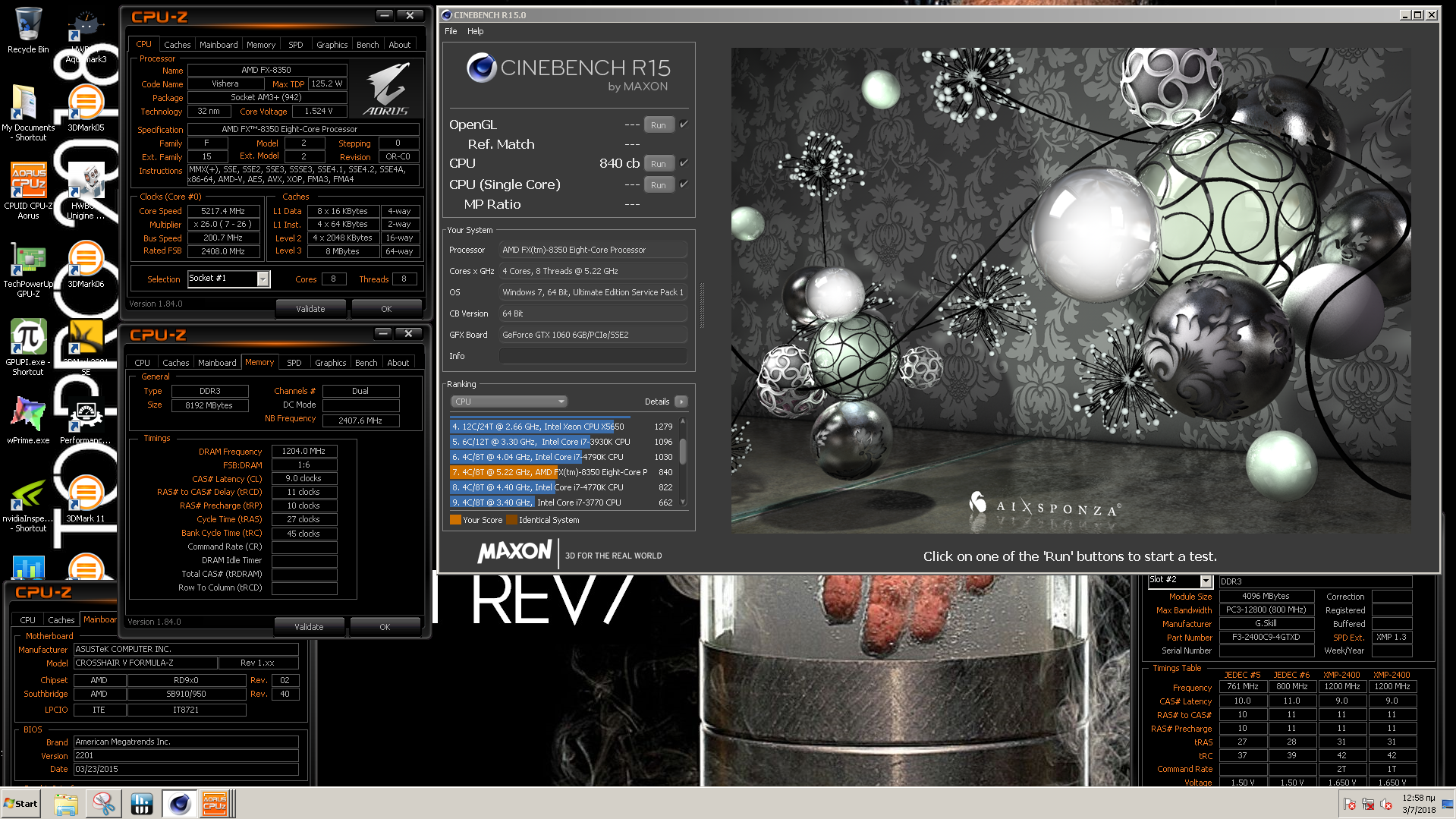Toggle the OpenGL test checkbox
Screen dimensions: 1456x819
pyautogui.click(x=684, y=124)
